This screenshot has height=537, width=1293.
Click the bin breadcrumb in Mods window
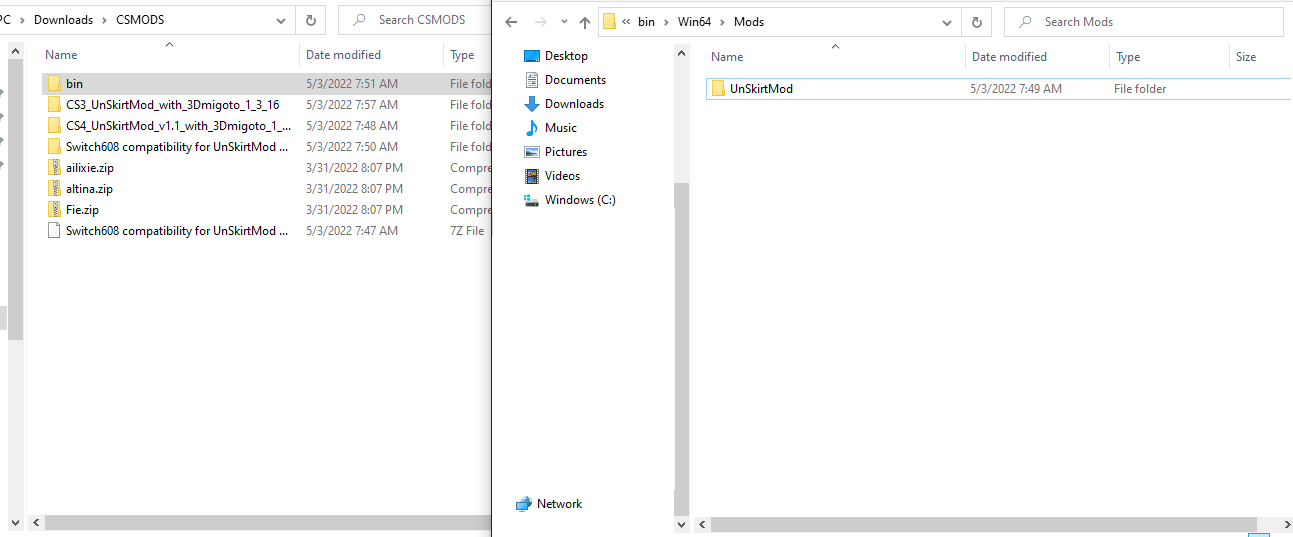point(647,22)
